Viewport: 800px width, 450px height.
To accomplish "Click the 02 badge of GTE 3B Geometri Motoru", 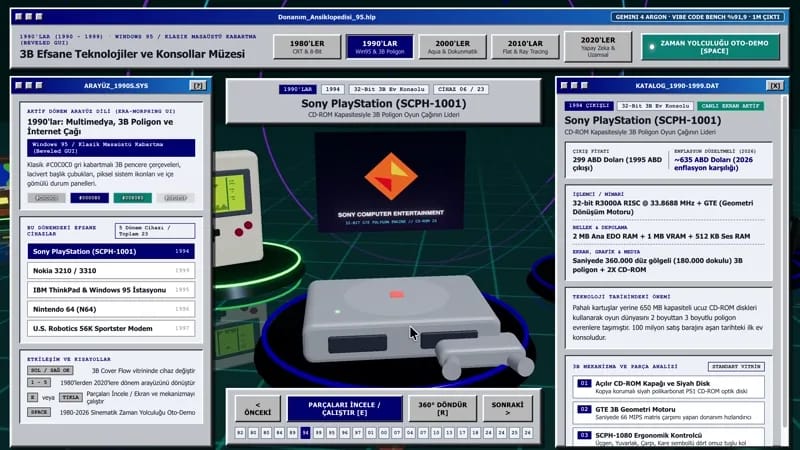I will point(584,409).
